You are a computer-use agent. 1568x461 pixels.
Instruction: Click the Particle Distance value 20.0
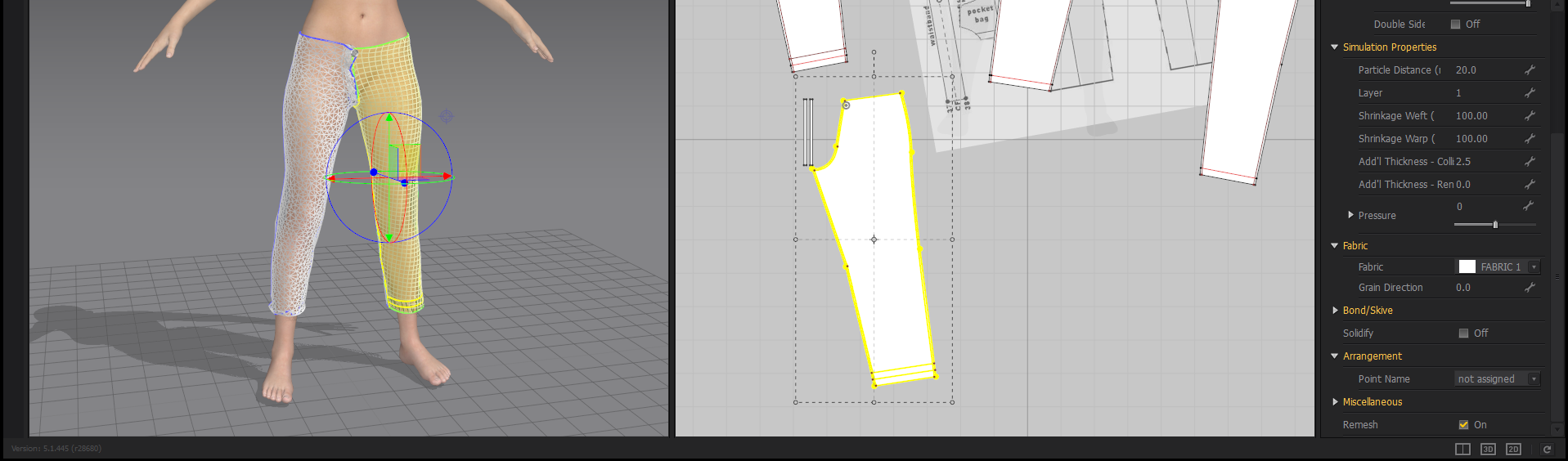coord(1466,70)
